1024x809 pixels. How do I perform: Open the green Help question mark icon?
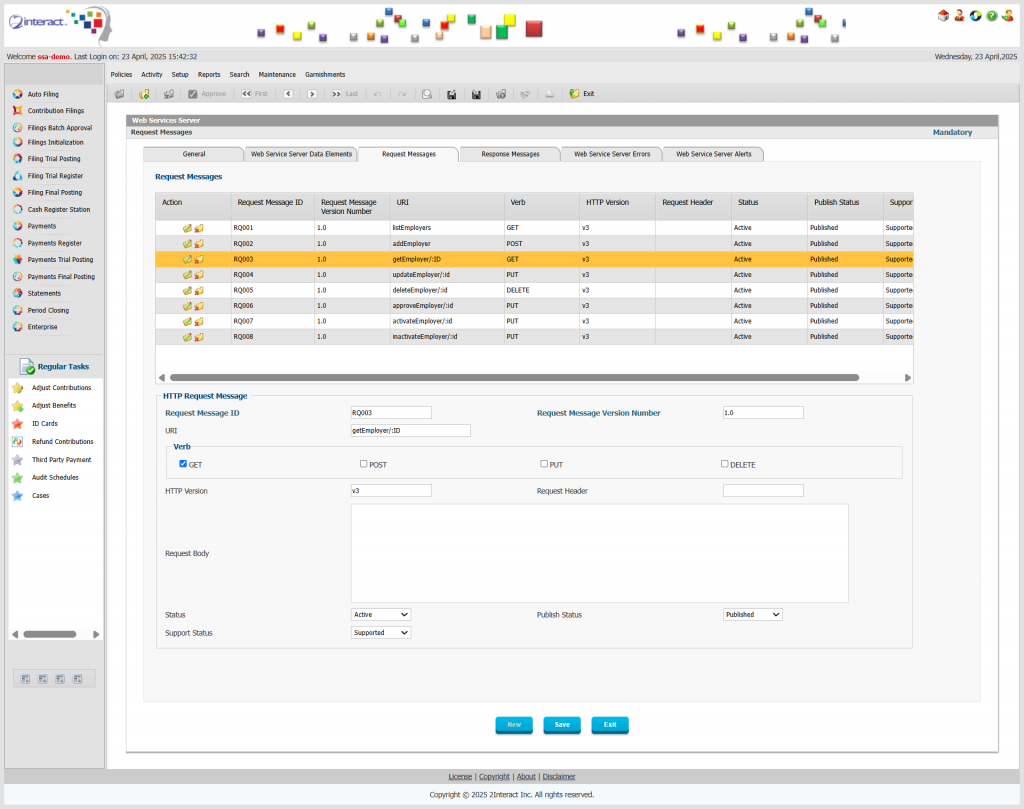(991, 15)
